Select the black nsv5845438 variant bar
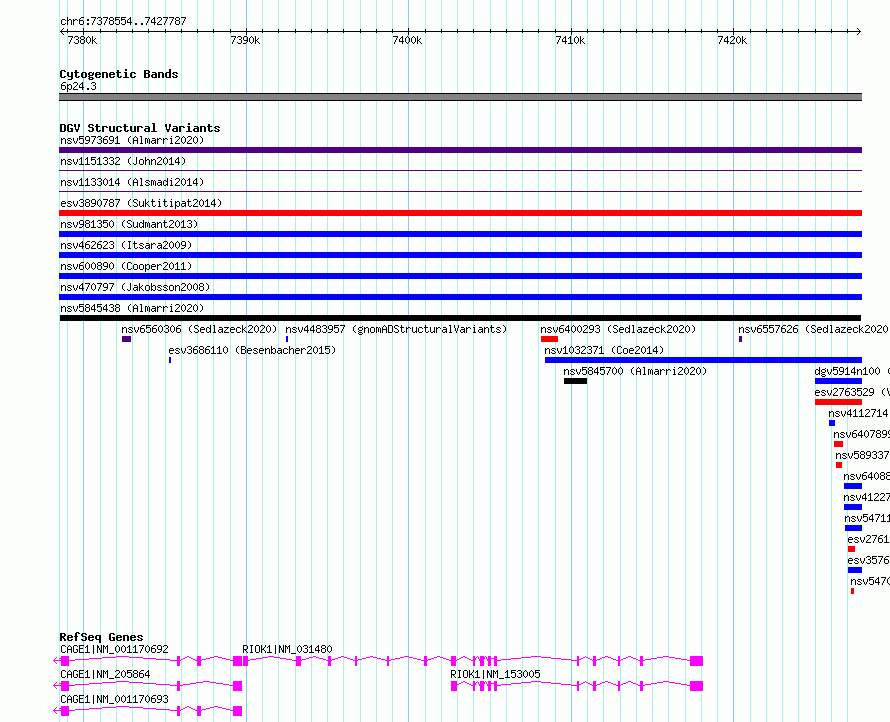Image resolution: width=890 pixels, height=722 pixels. pyautogui.click(x=460, y=318)
